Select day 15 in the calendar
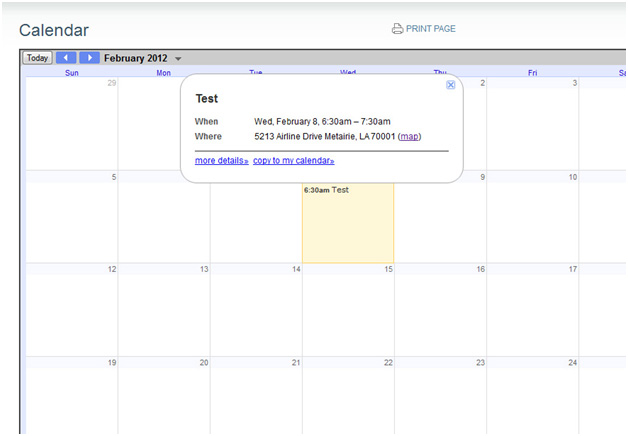The image size is (628, 436). point(388,269)
